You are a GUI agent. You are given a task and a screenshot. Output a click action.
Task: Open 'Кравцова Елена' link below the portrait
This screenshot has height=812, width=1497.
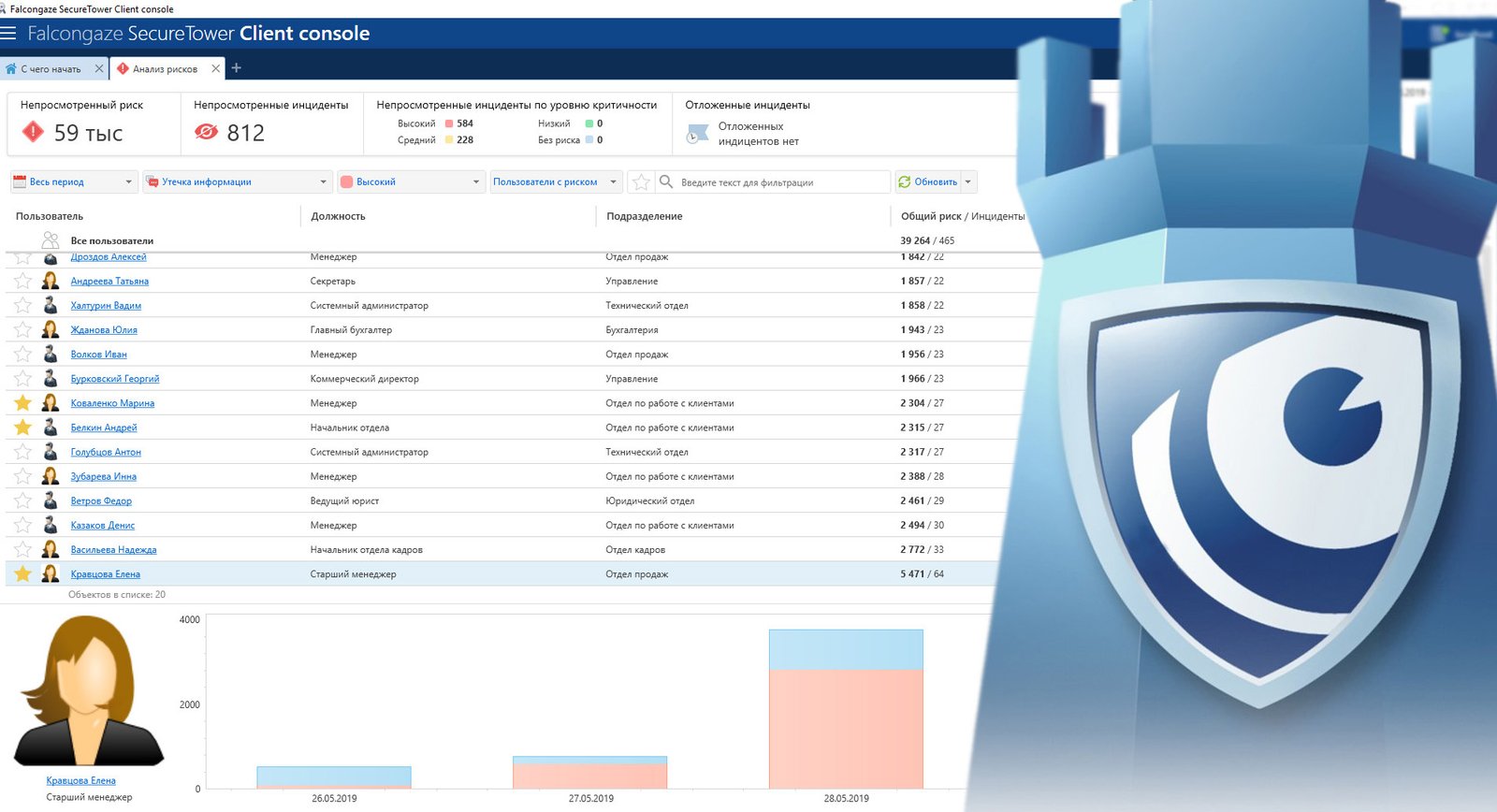[81, 780]
